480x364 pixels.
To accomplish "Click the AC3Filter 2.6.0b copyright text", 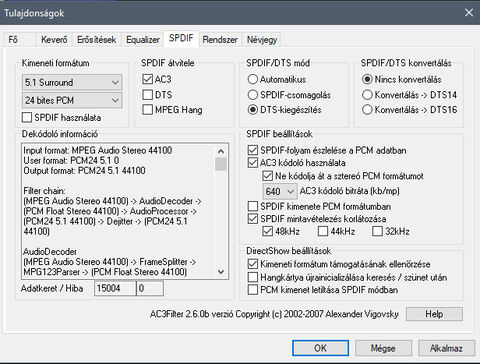I will (x=274, y=314).
